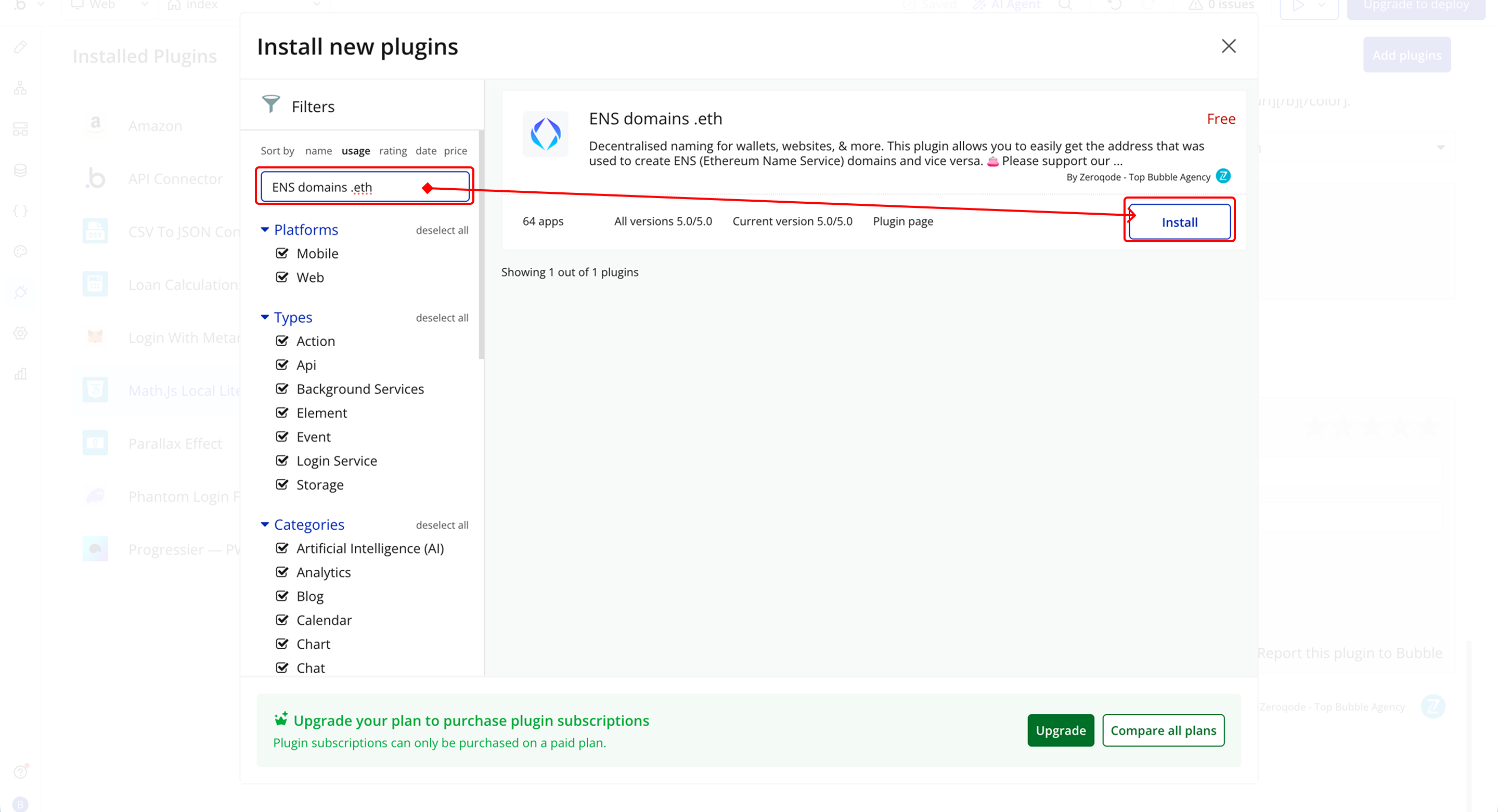Click the ENS domains plugin logo
The image size is (1498, 812).
(545, 134)
